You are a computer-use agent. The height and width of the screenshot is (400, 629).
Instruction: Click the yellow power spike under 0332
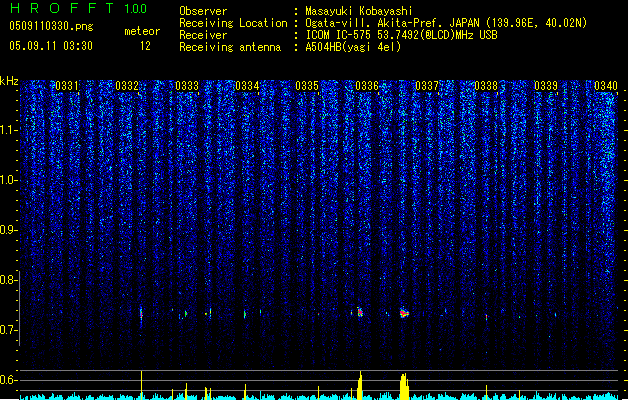[141, 385]
